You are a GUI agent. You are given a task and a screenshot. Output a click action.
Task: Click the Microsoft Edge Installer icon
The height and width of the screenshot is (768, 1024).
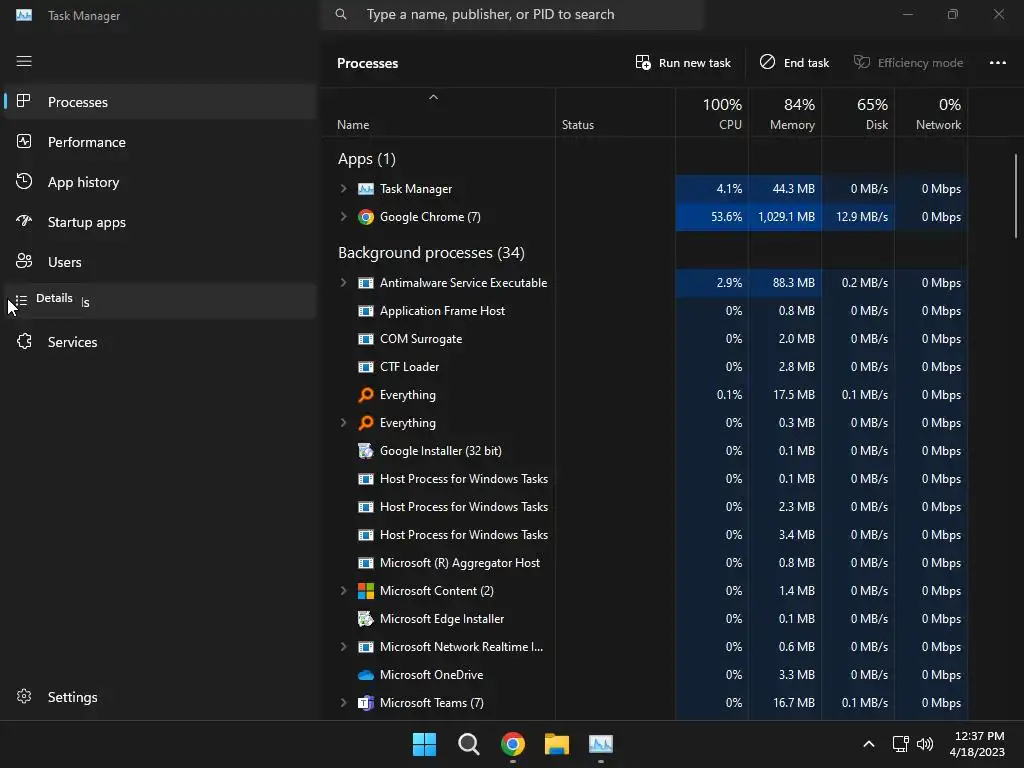(x=366, y=618)
